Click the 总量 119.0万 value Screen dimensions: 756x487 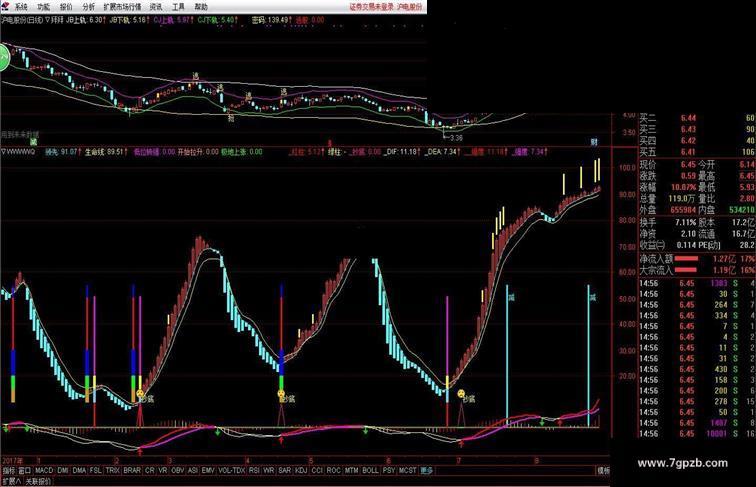(x=681, y=198)
